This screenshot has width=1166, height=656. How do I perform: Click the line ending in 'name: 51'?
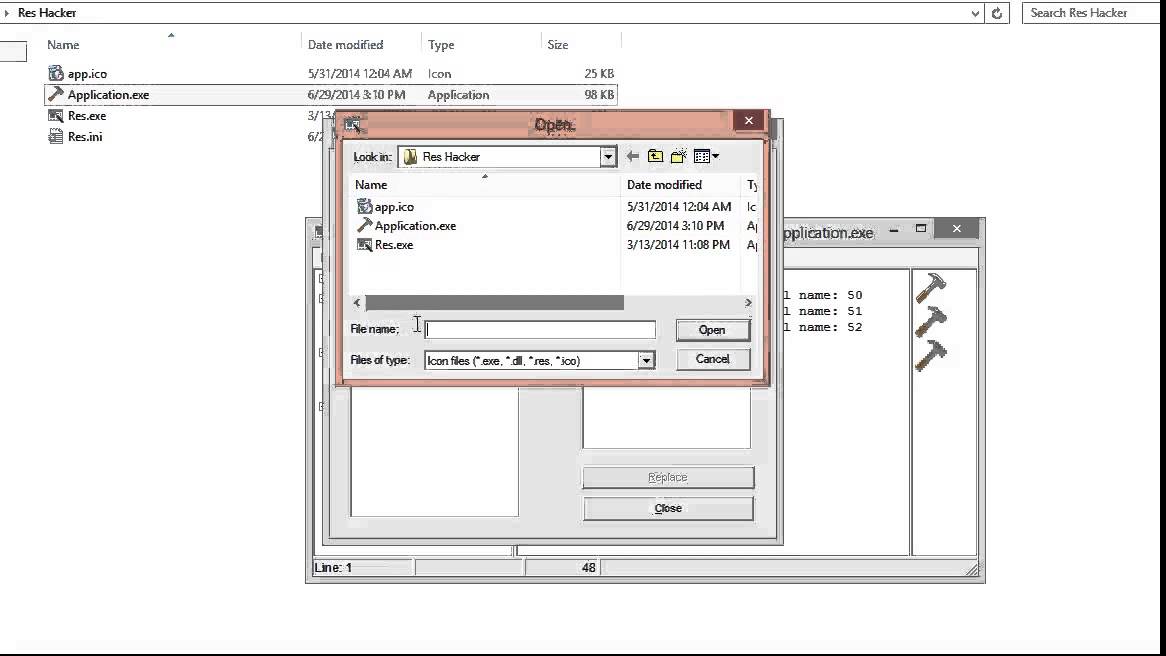click(823, 312)
